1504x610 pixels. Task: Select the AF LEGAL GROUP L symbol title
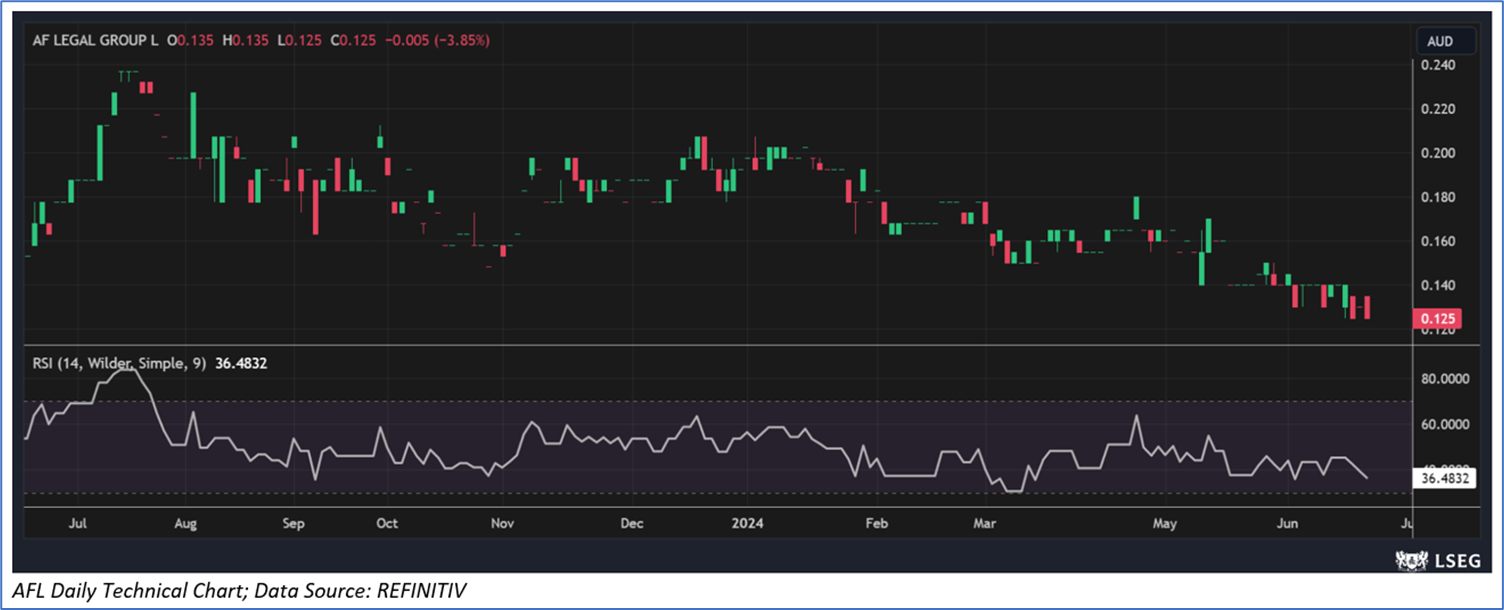[x=93, y=41]
